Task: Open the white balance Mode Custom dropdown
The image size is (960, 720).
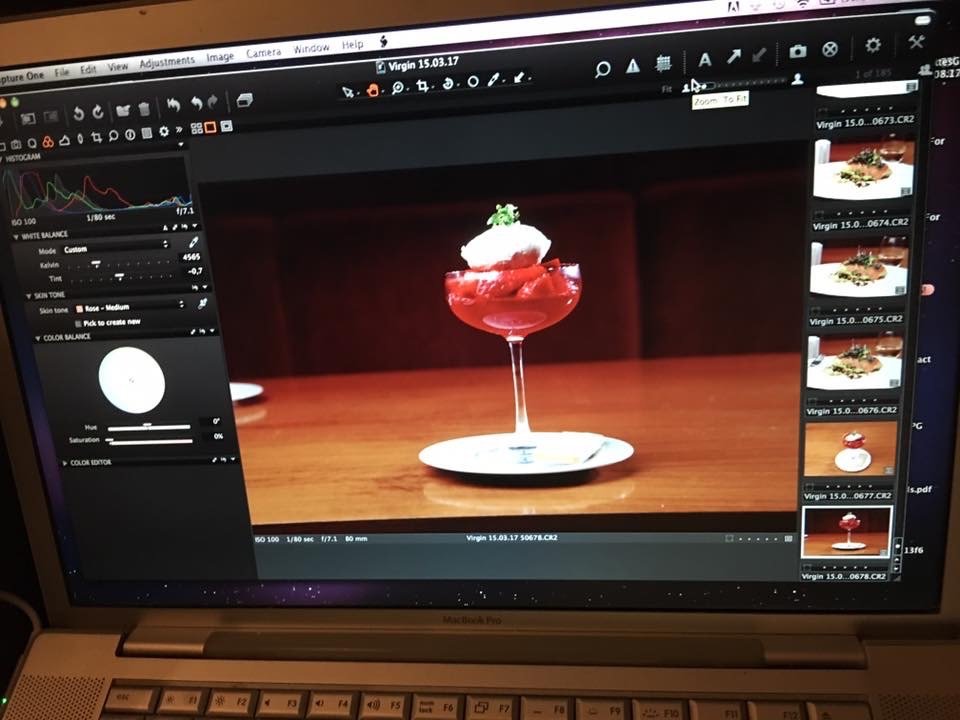Action: (114, 247)
